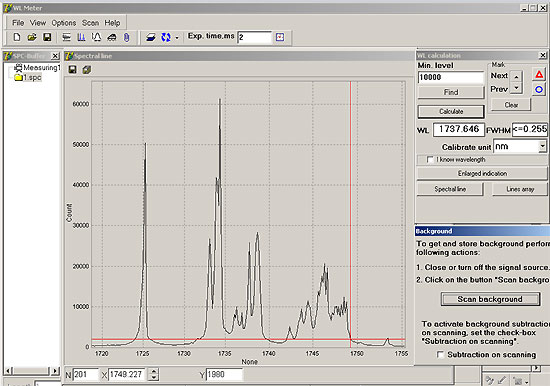Click the copy icon in Spectral line panel
The image size is (550, 386).
pyautogui.click(x=87, y=69)
